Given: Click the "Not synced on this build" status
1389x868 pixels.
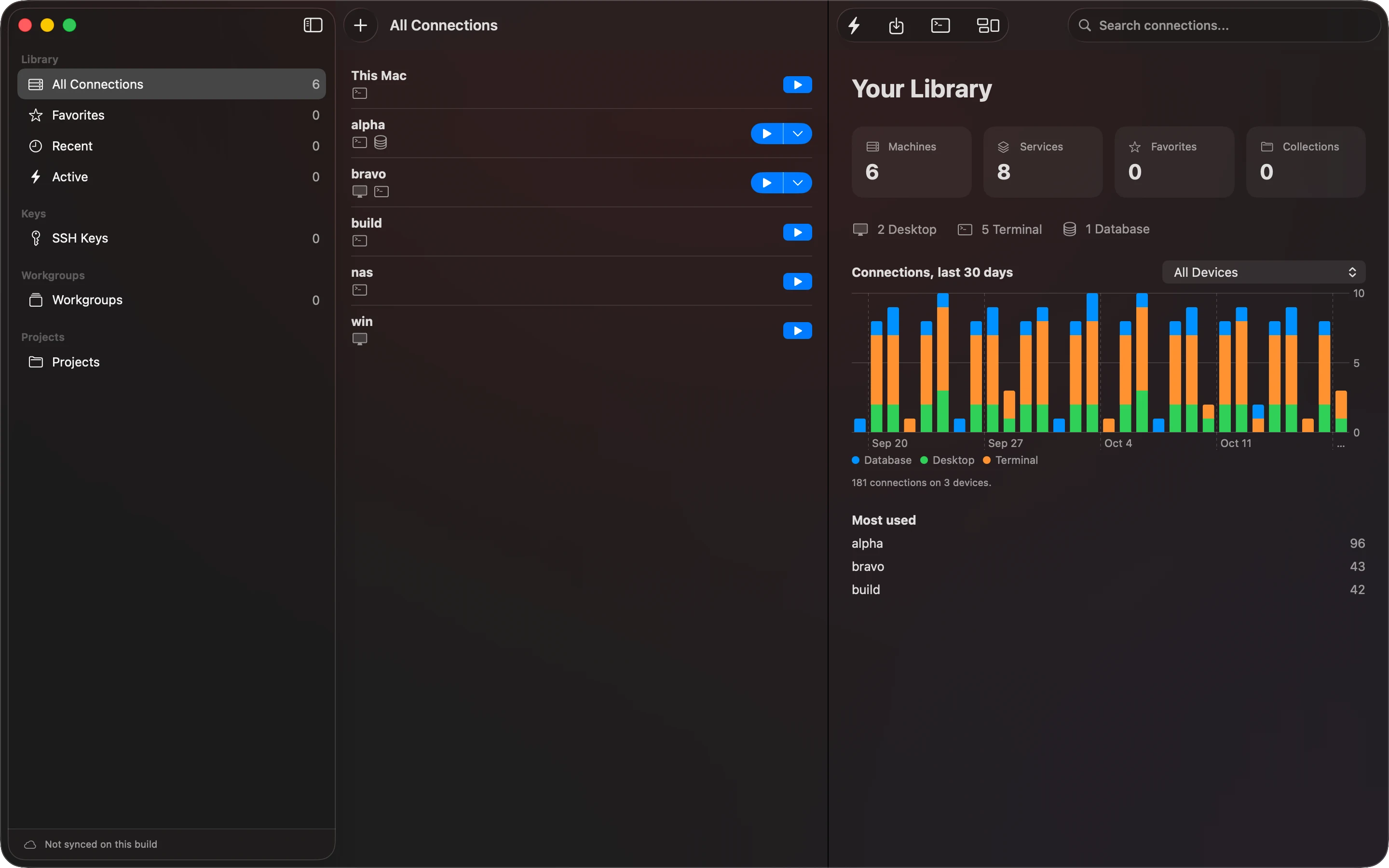Looking at the screenshot, I should [101, 844].
